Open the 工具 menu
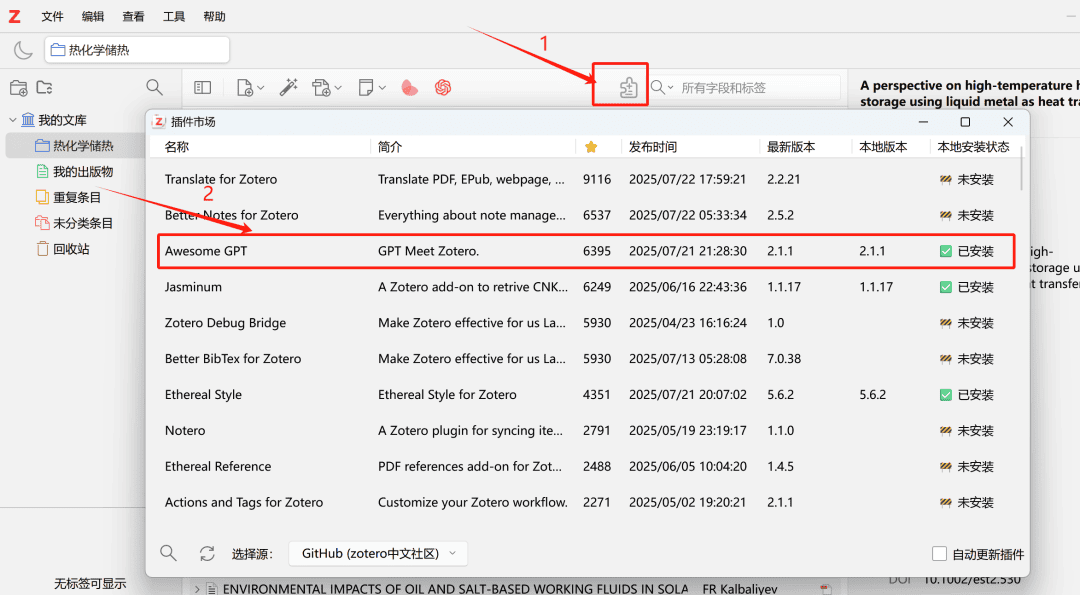Screen dimensions: 1080x595 pos(173,16)
